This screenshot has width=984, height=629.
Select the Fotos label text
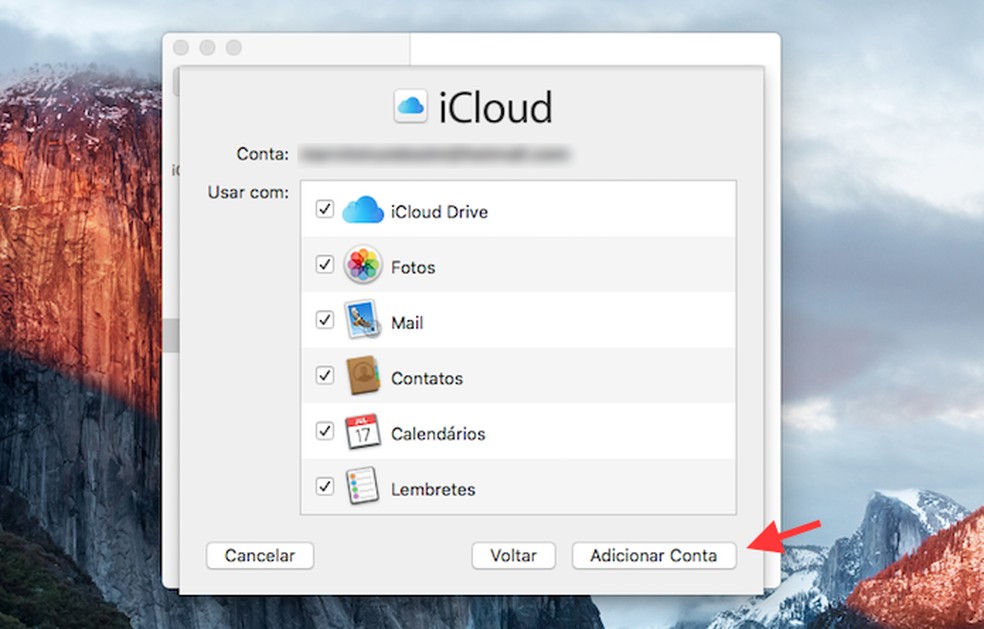click(413, 267)
